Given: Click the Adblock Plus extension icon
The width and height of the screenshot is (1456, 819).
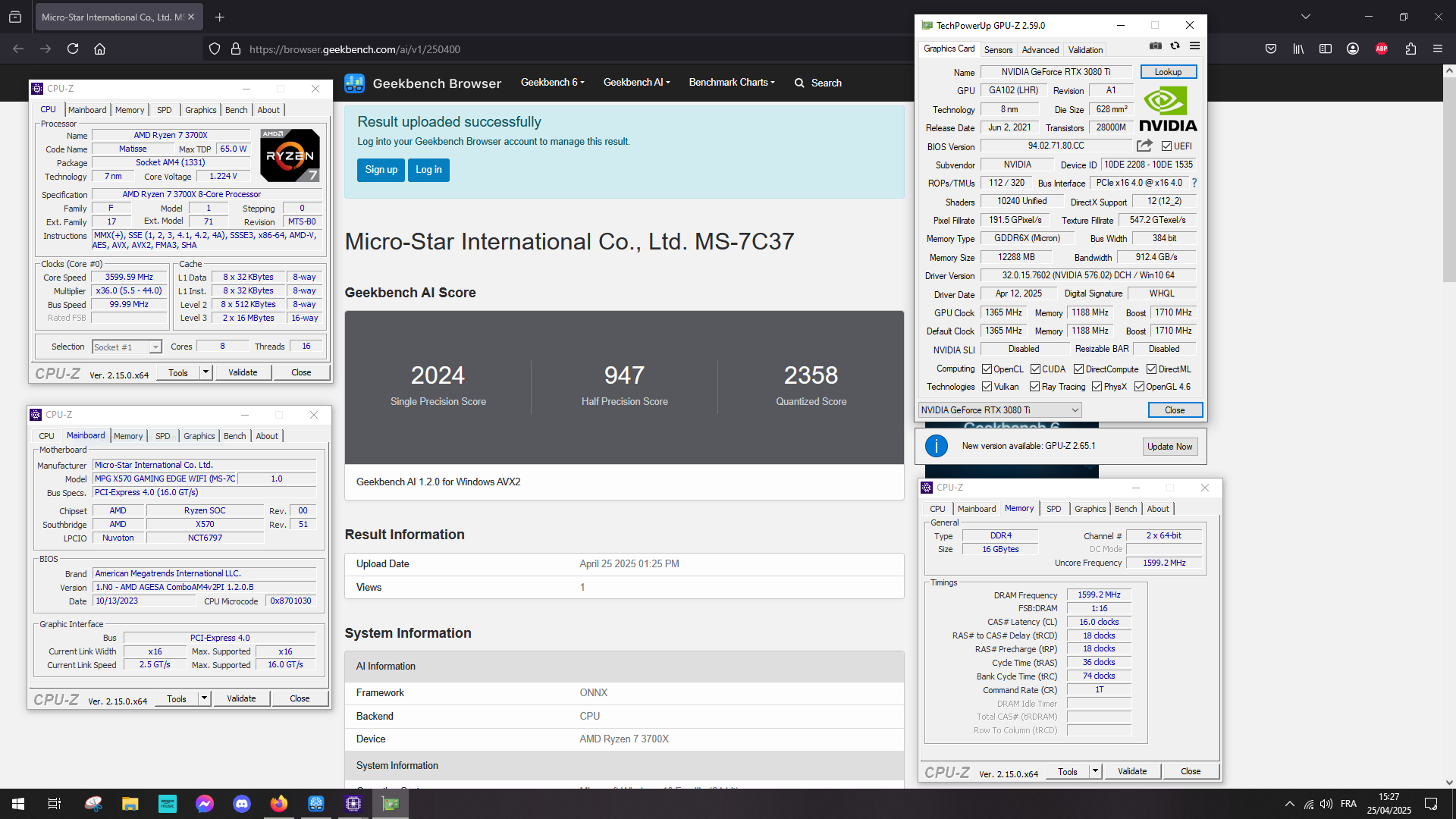Looking at the screenshot, I should coord(1382,49).
